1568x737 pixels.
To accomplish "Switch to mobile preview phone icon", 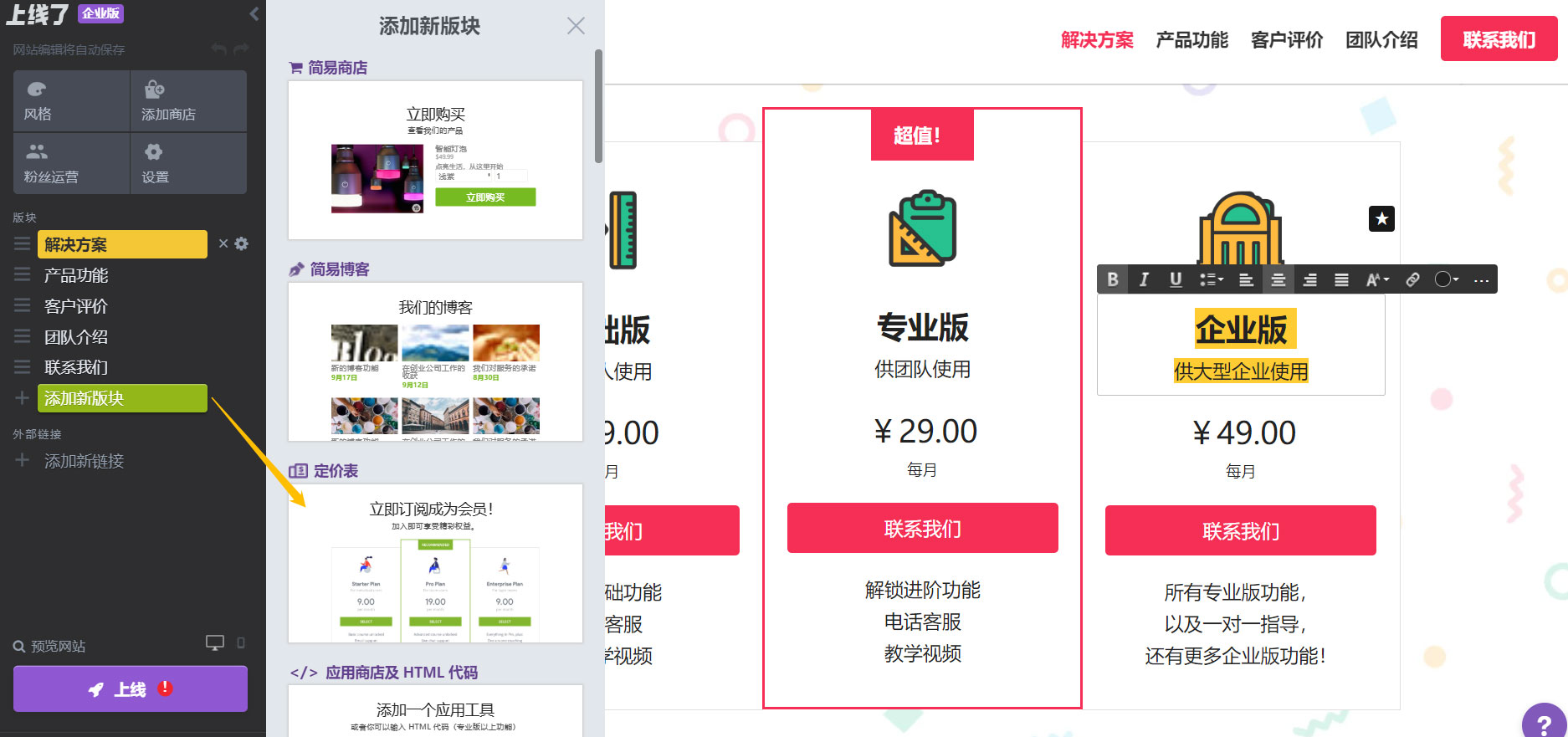I will [241, 643].
